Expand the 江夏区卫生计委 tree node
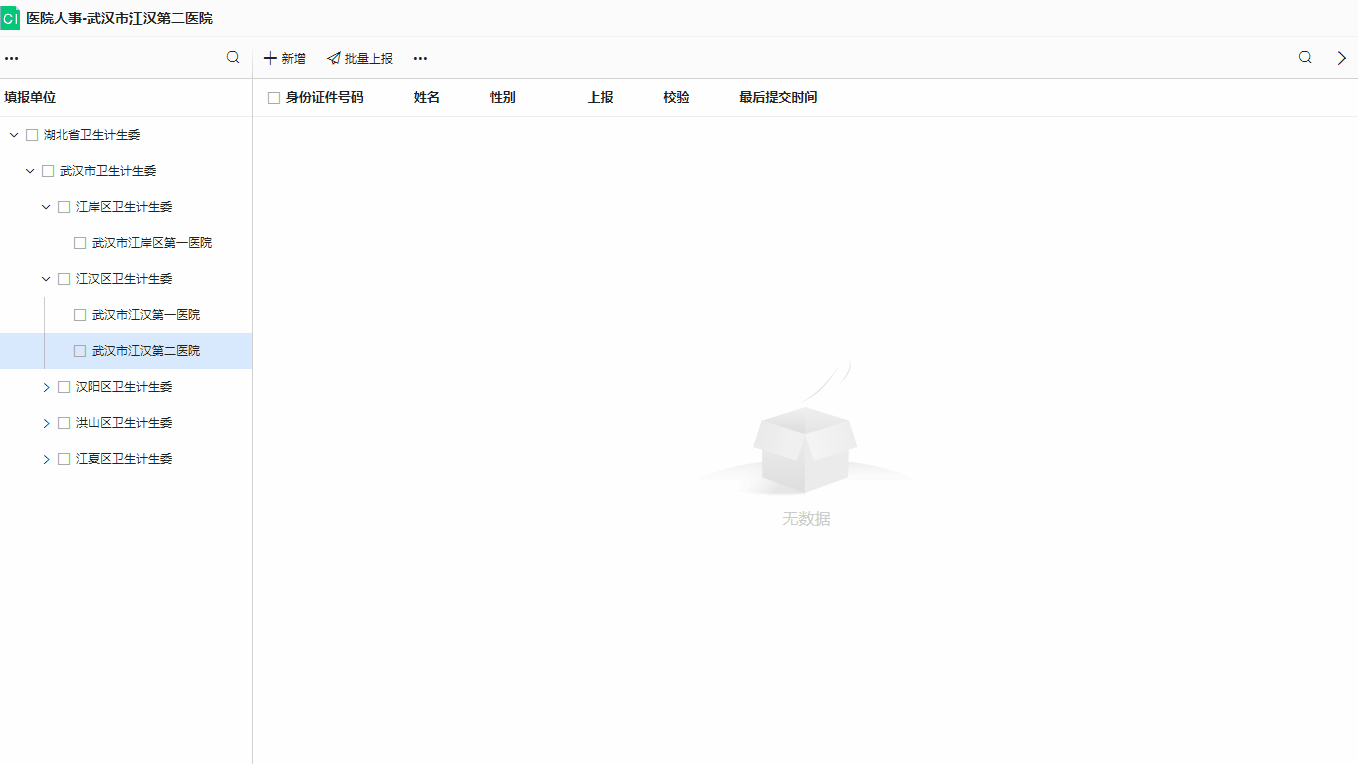Viewport: 1358px width, 764px height. pyautogui.click(x=46, y=458)
